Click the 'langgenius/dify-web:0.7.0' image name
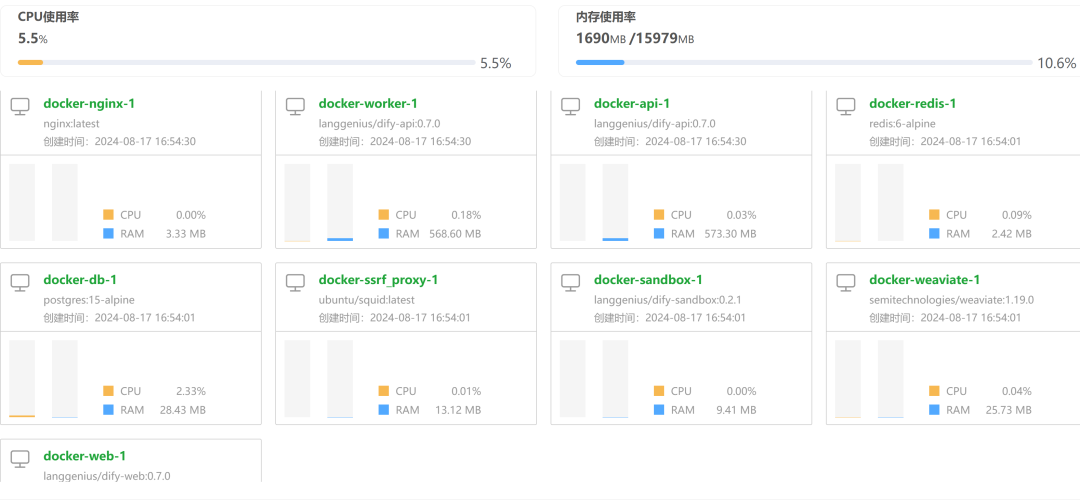The image size is (1080, 500). (x=107, y=477)
